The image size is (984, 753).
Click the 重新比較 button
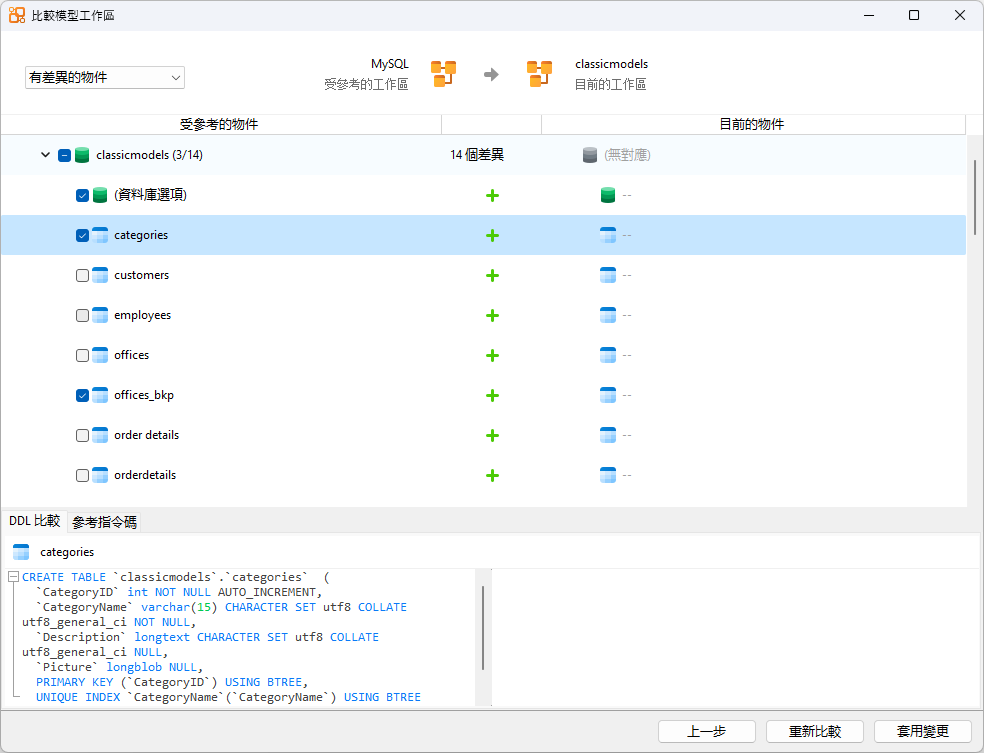(x=814, y=731)
